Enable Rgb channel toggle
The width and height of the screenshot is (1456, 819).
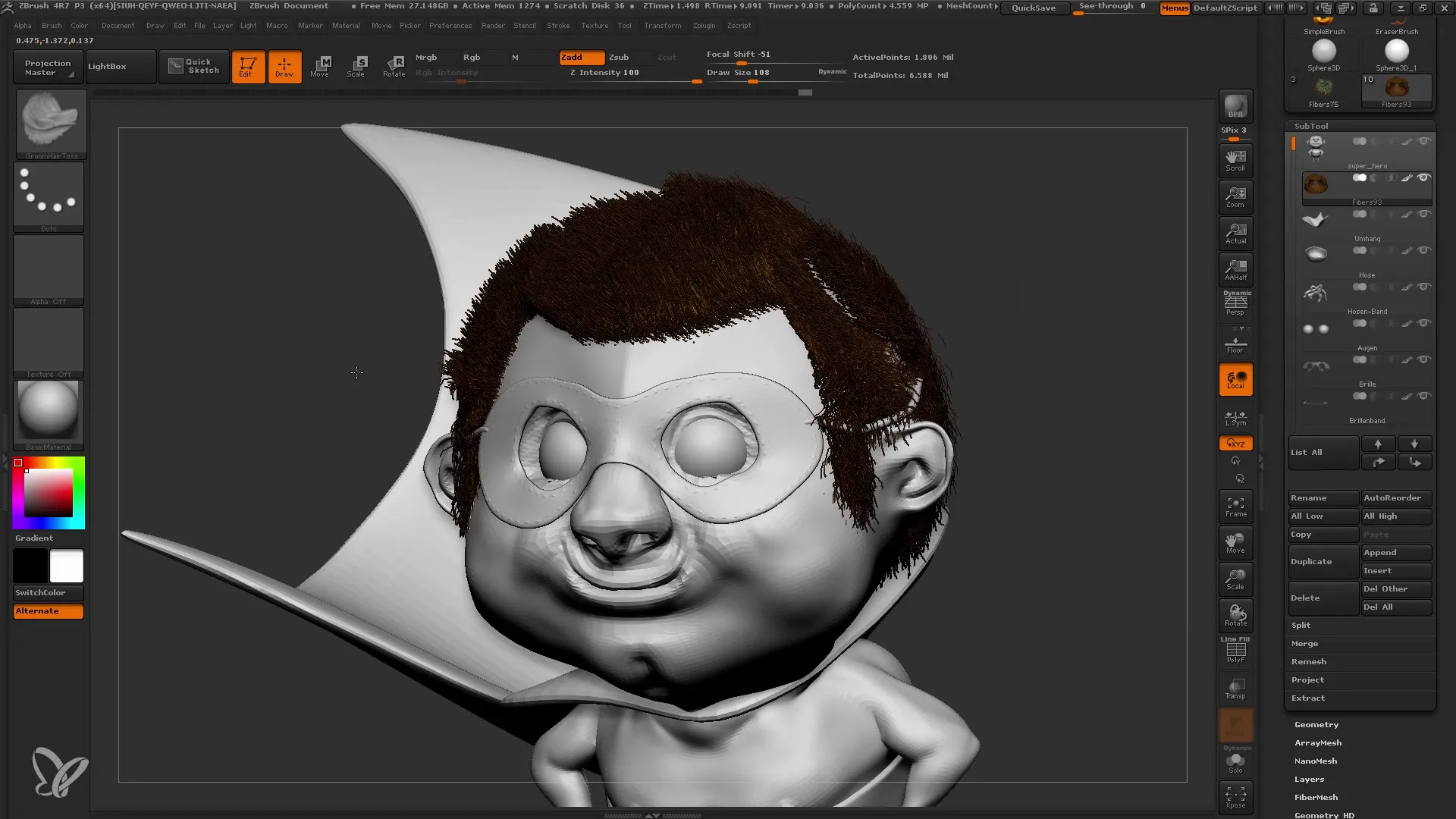click(471, 57)
